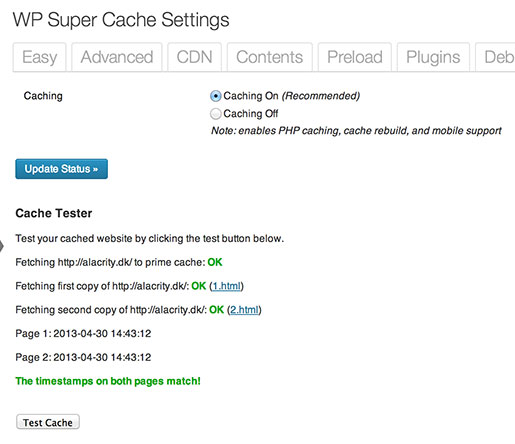The image size is (515, 444).
Task: Select the partially visible Debug tab
Action: pos(495,57)
